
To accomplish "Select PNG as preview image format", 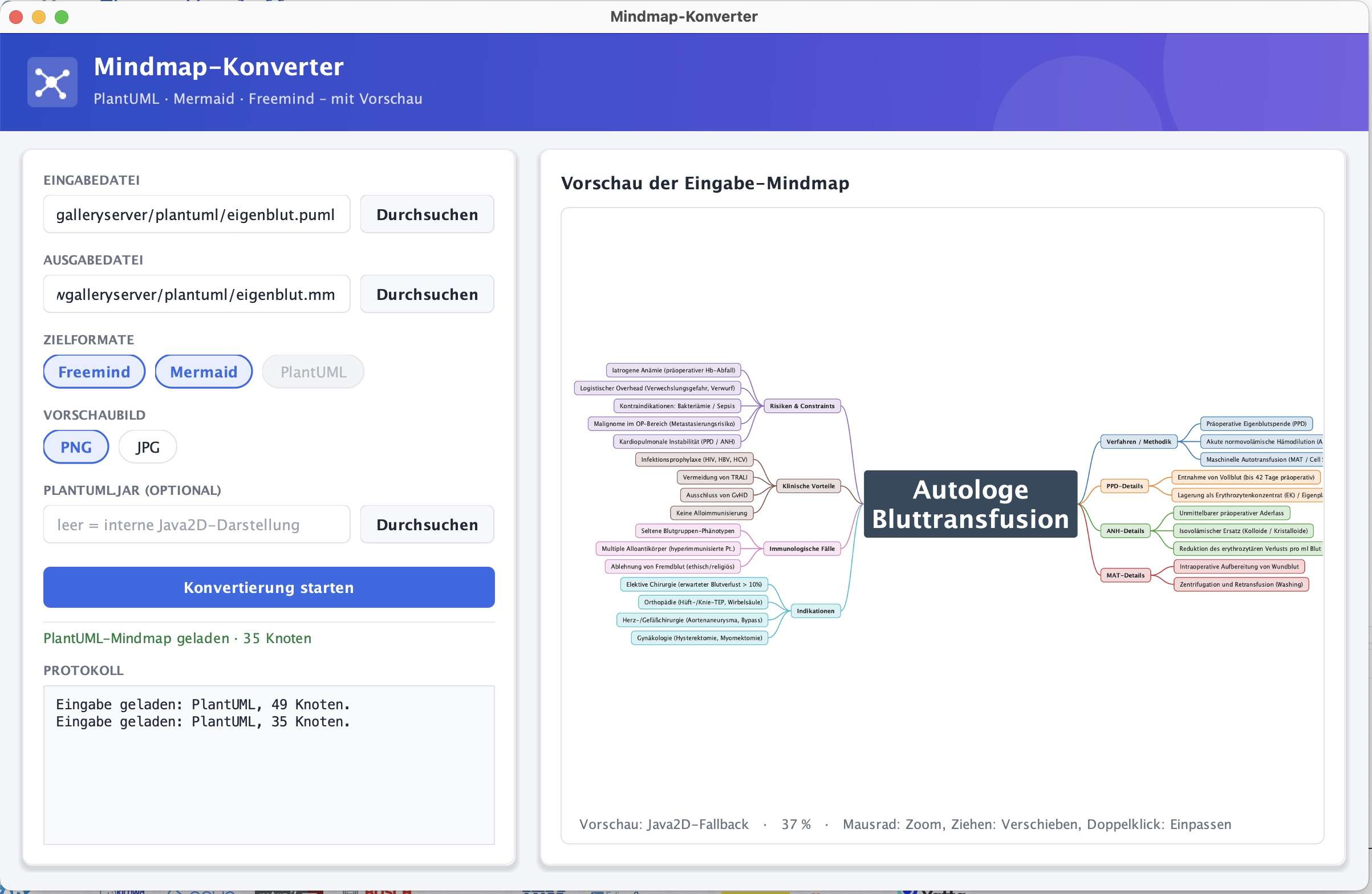I will [x=76, y=446].
